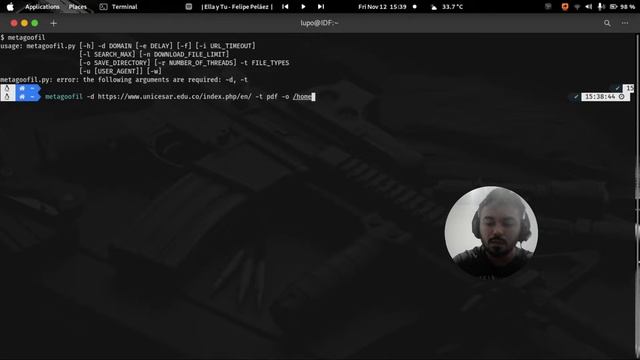Open the clock calendar 'Fri Nov 12 15:39'

(382, 7)
